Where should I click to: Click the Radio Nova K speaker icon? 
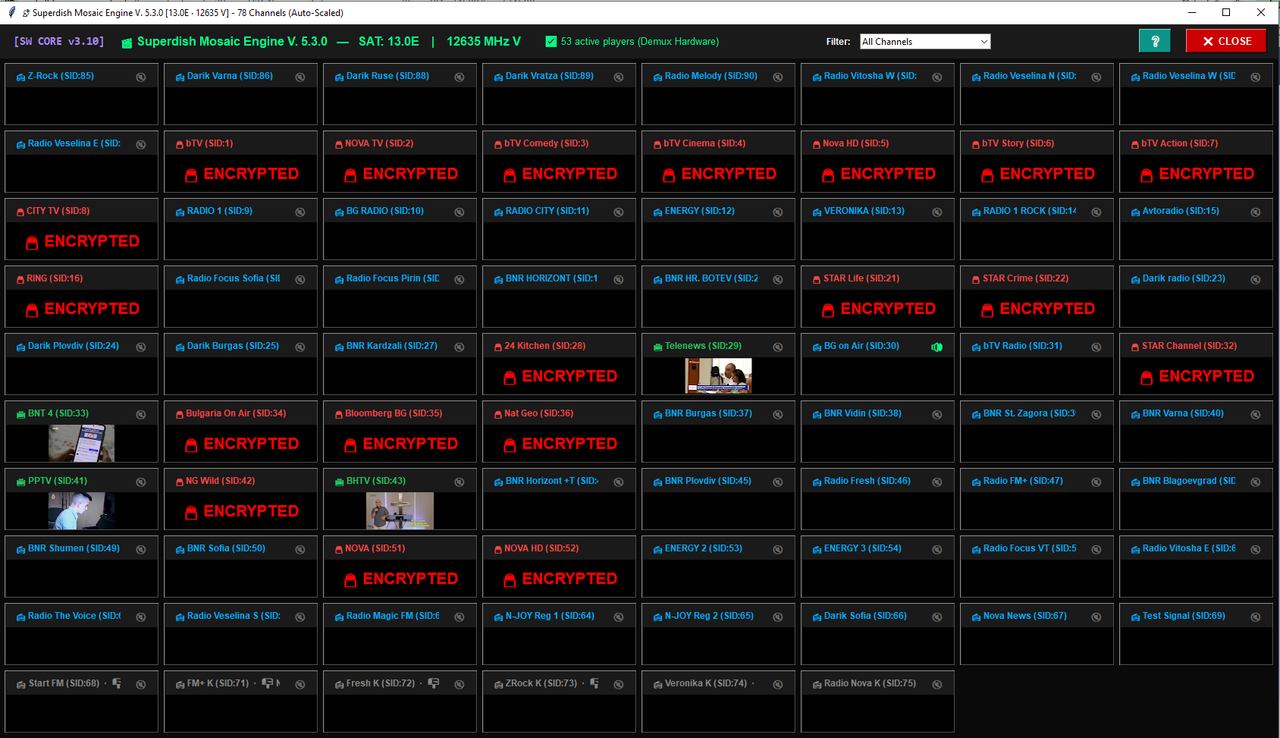click(937, 684)
